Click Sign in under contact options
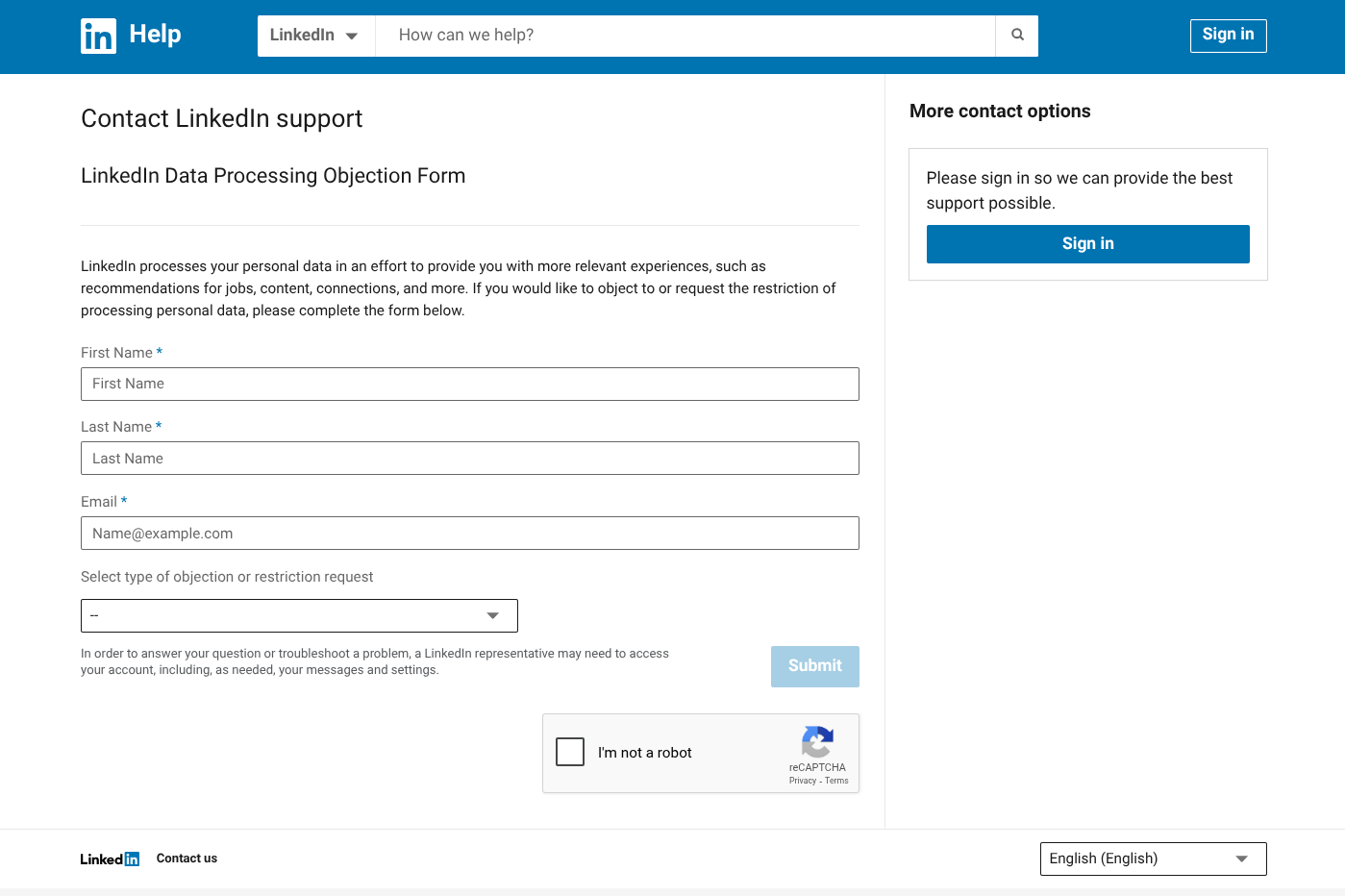Image resolution: width=1345 pixels, height=896 pixels. tap(1087, 244)
